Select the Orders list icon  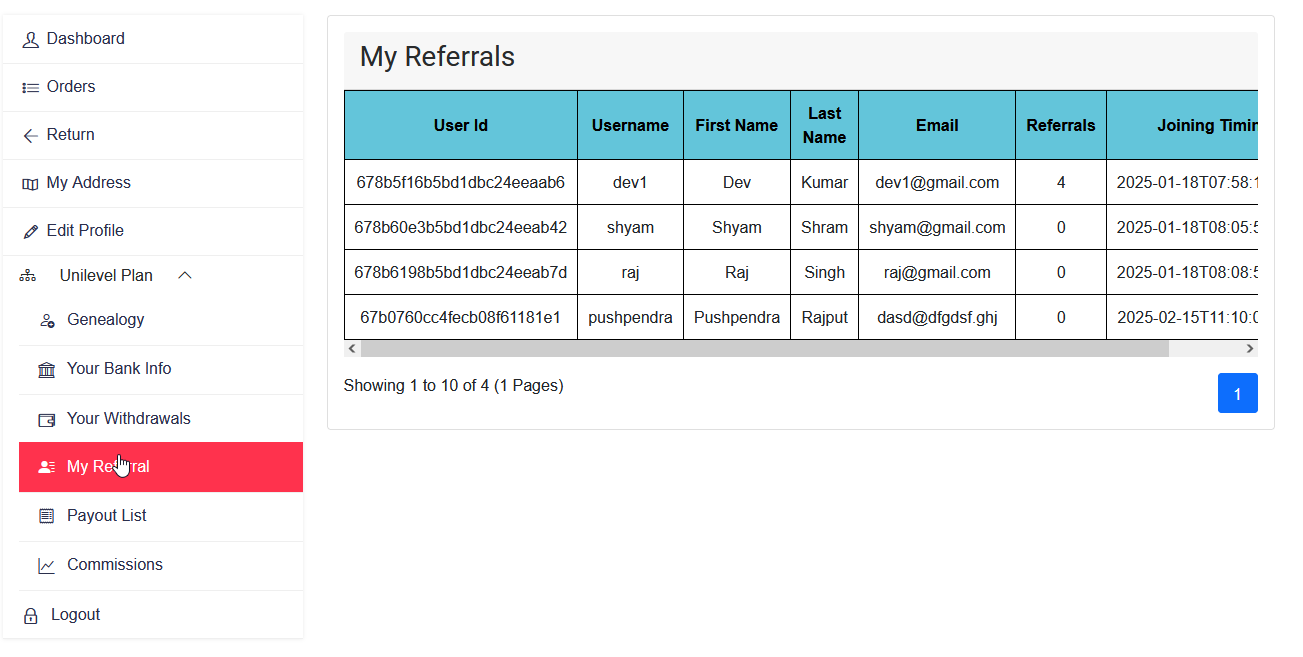coord(30,87)
